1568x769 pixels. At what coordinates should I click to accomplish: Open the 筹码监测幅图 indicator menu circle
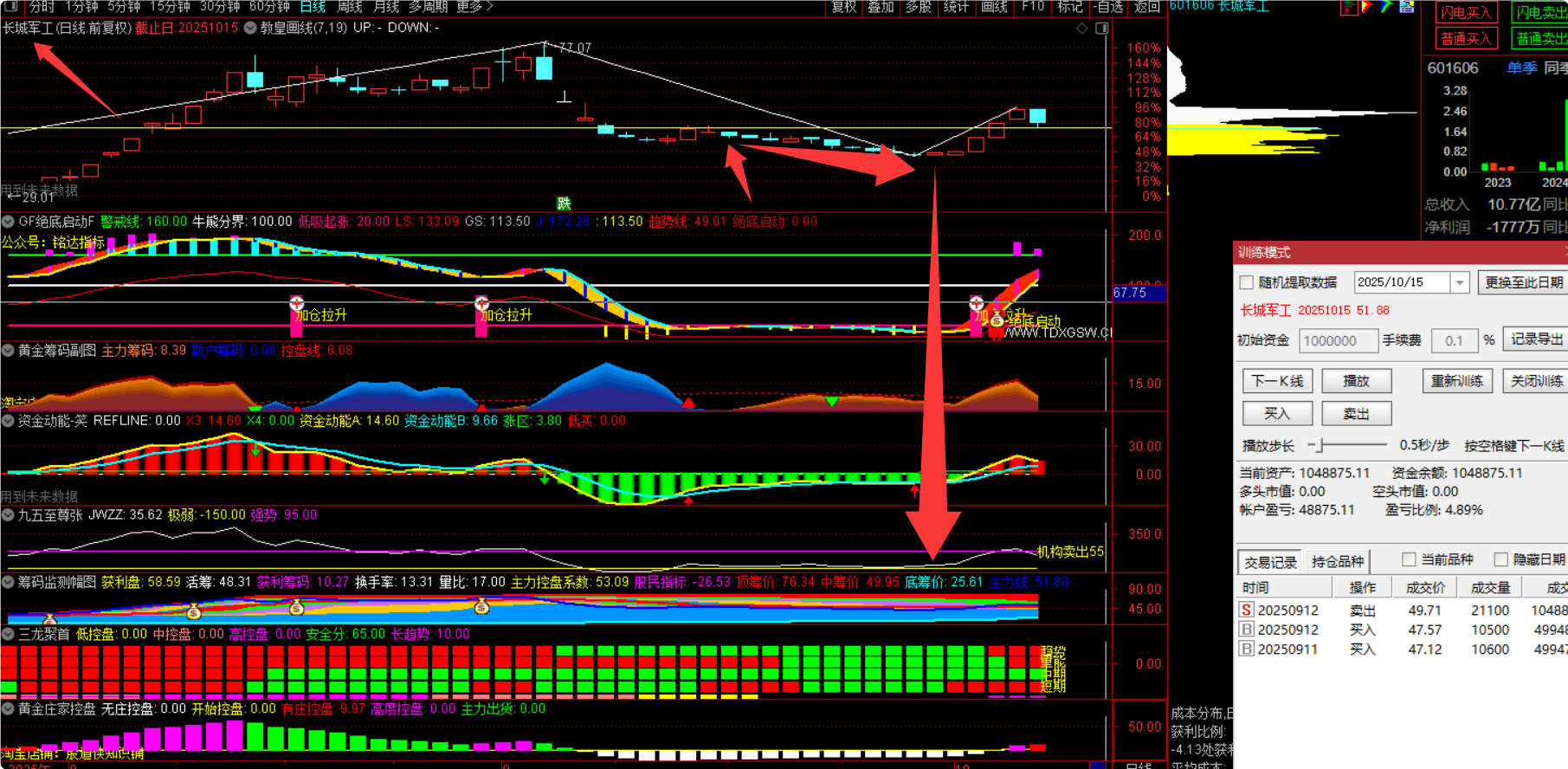click(x=8, y=583)
